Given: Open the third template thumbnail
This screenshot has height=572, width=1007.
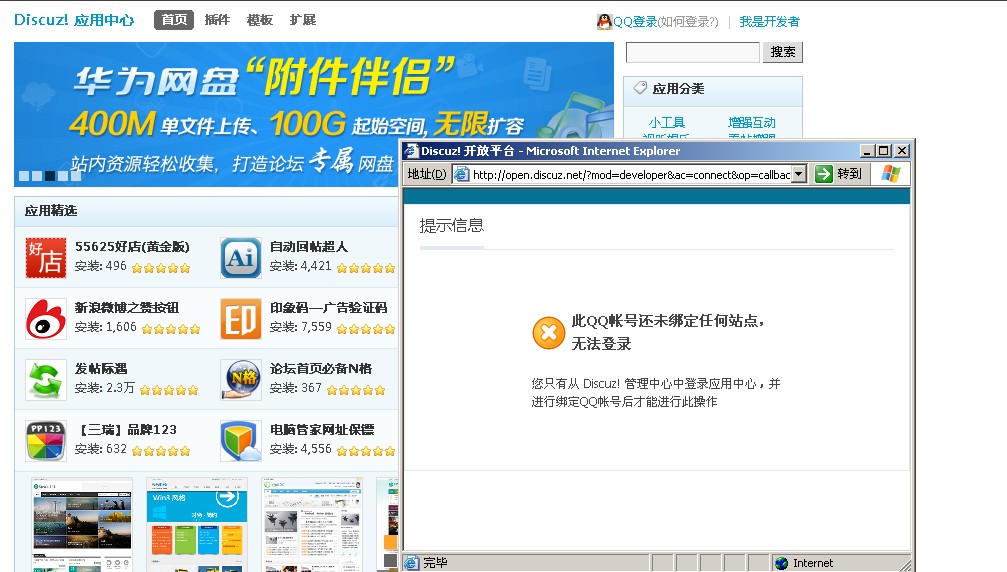Looking at the screenshot, I should (311, 524).
